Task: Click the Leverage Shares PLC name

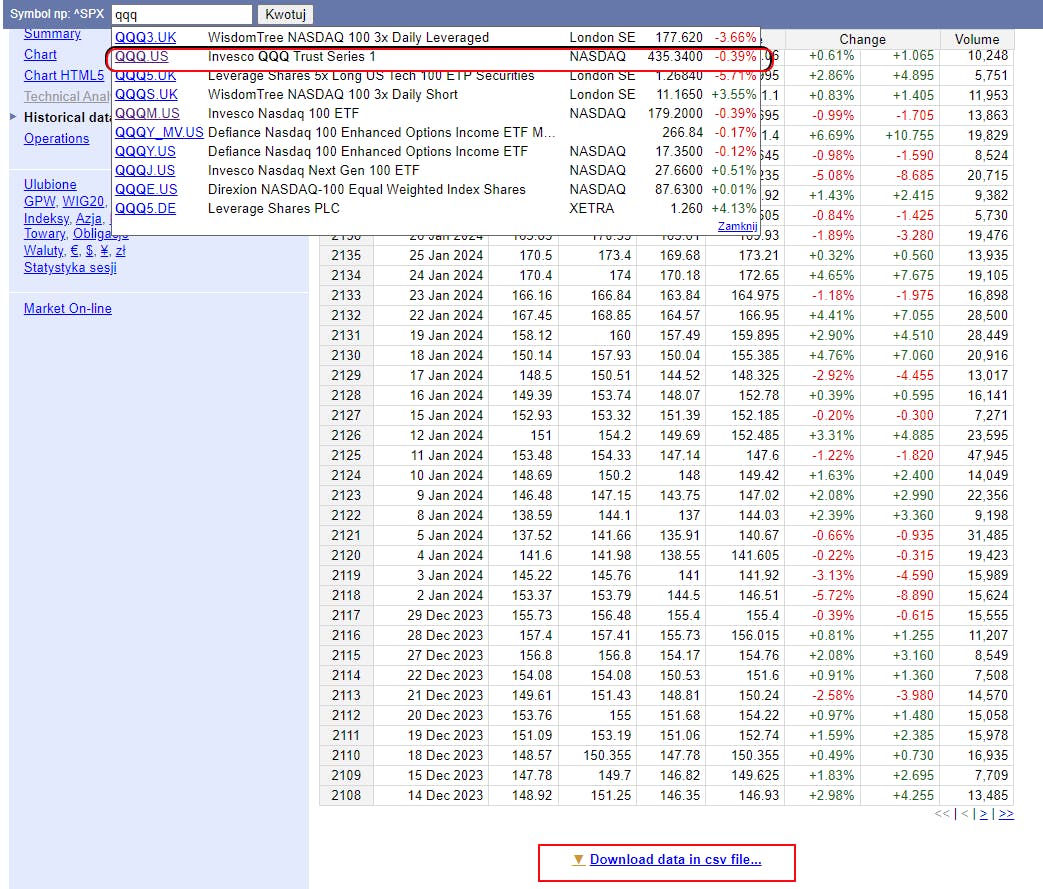Action: tap(273, 208)
